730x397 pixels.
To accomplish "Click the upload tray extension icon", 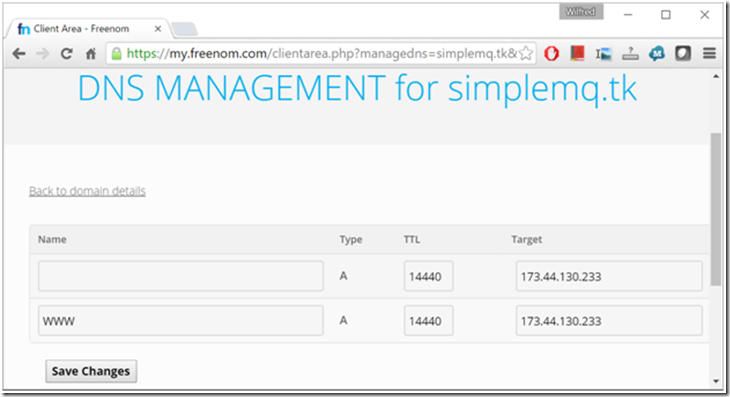I will coord(630,54).
